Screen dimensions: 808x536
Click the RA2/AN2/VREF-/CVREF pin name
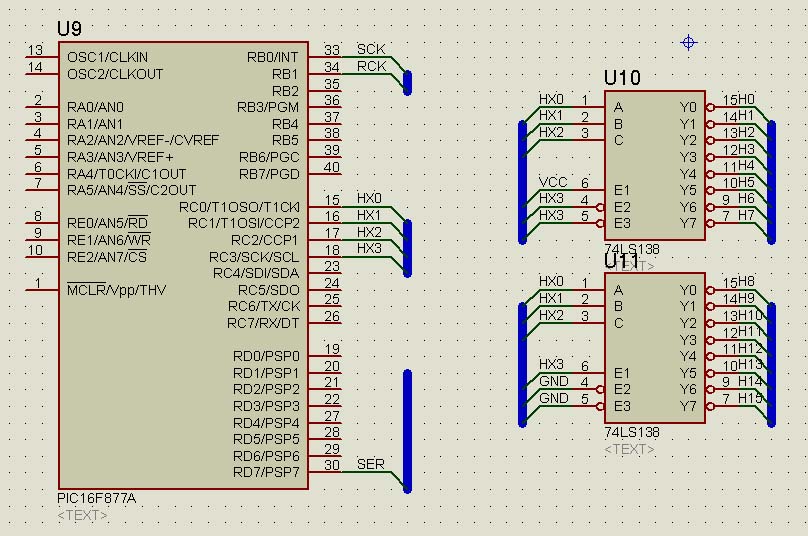[x=143, y=140]
